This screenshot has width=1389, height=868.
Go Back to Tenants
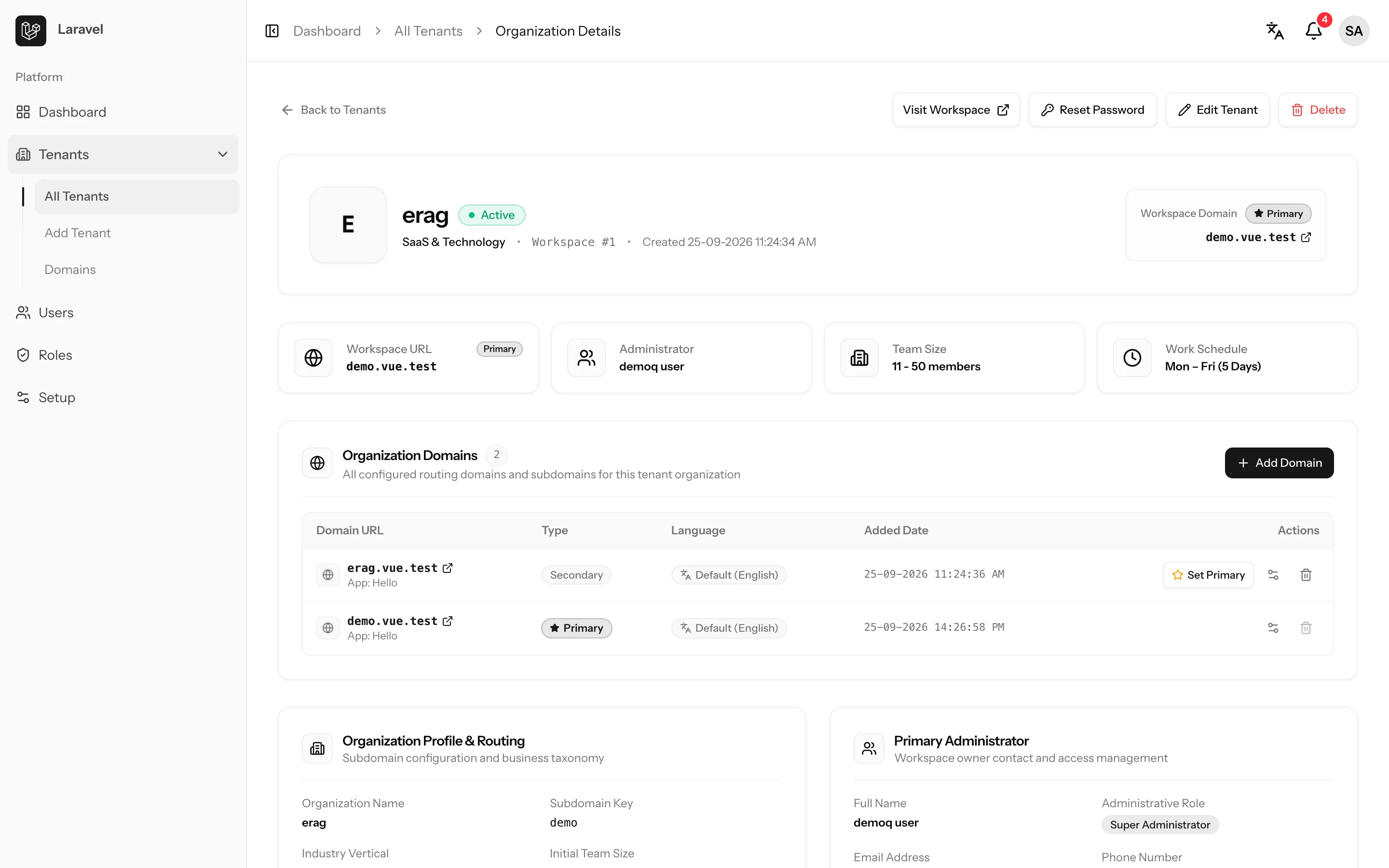click(x=333, y=109)
